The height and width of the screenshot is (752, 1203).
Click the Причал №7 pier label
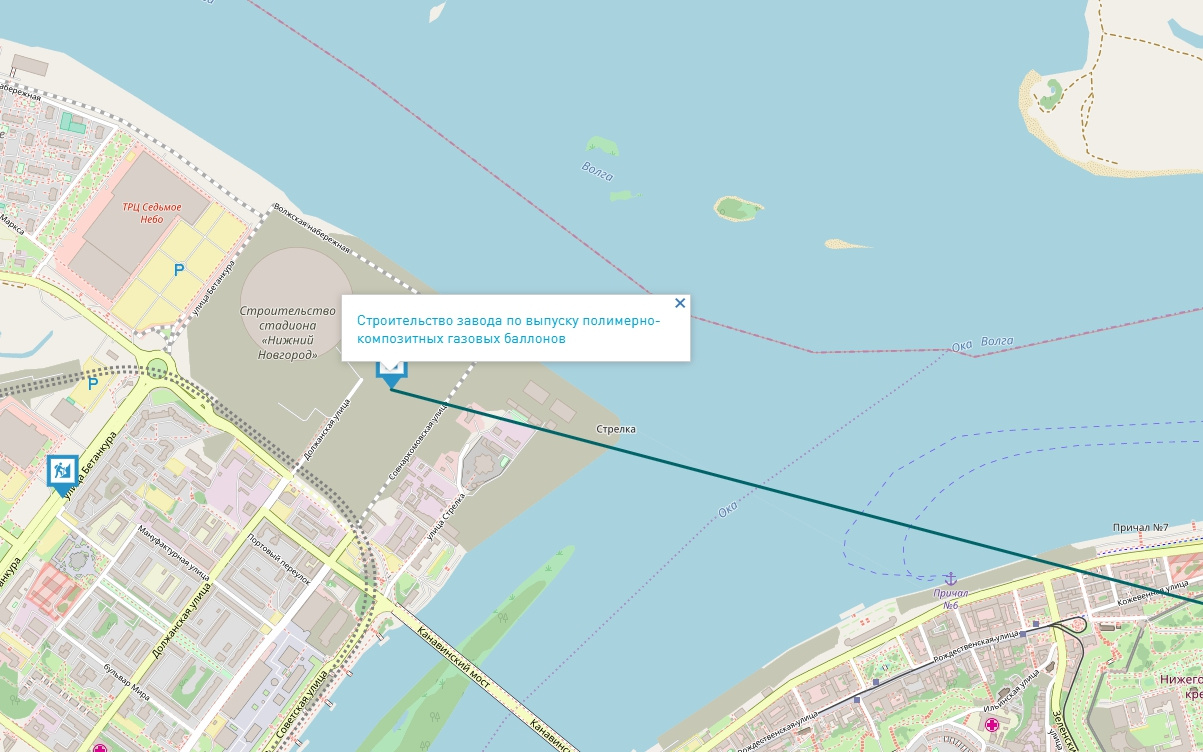click(x=1141, y=527)
